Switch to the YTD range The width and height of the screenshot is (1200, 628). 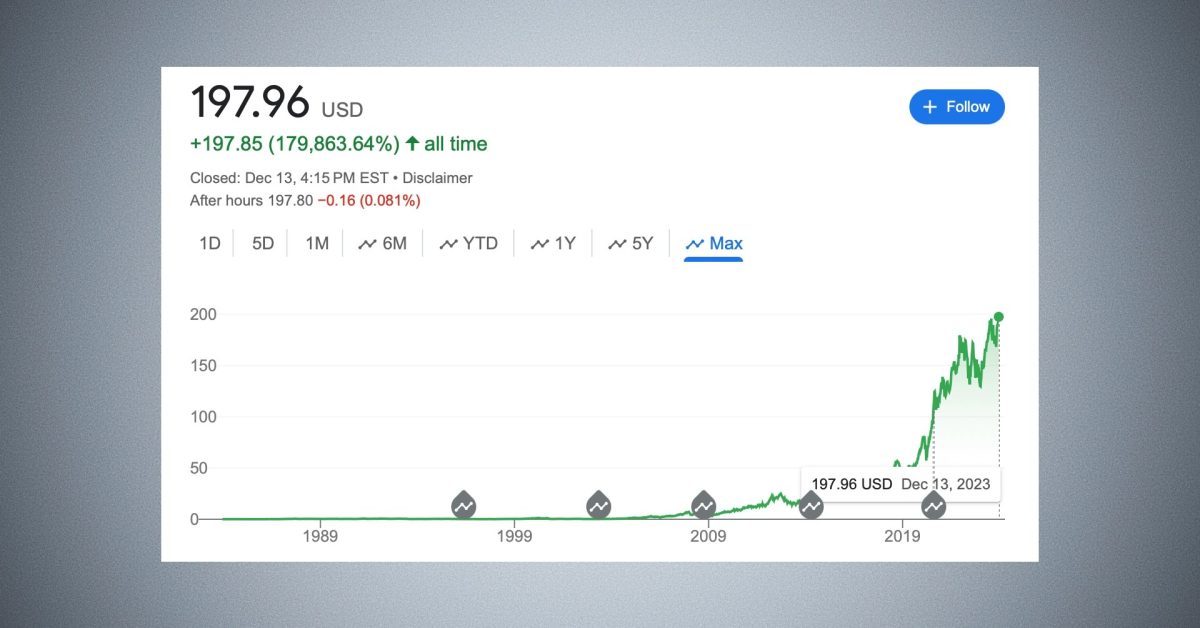pyautogui.click(x=469, y=243)
